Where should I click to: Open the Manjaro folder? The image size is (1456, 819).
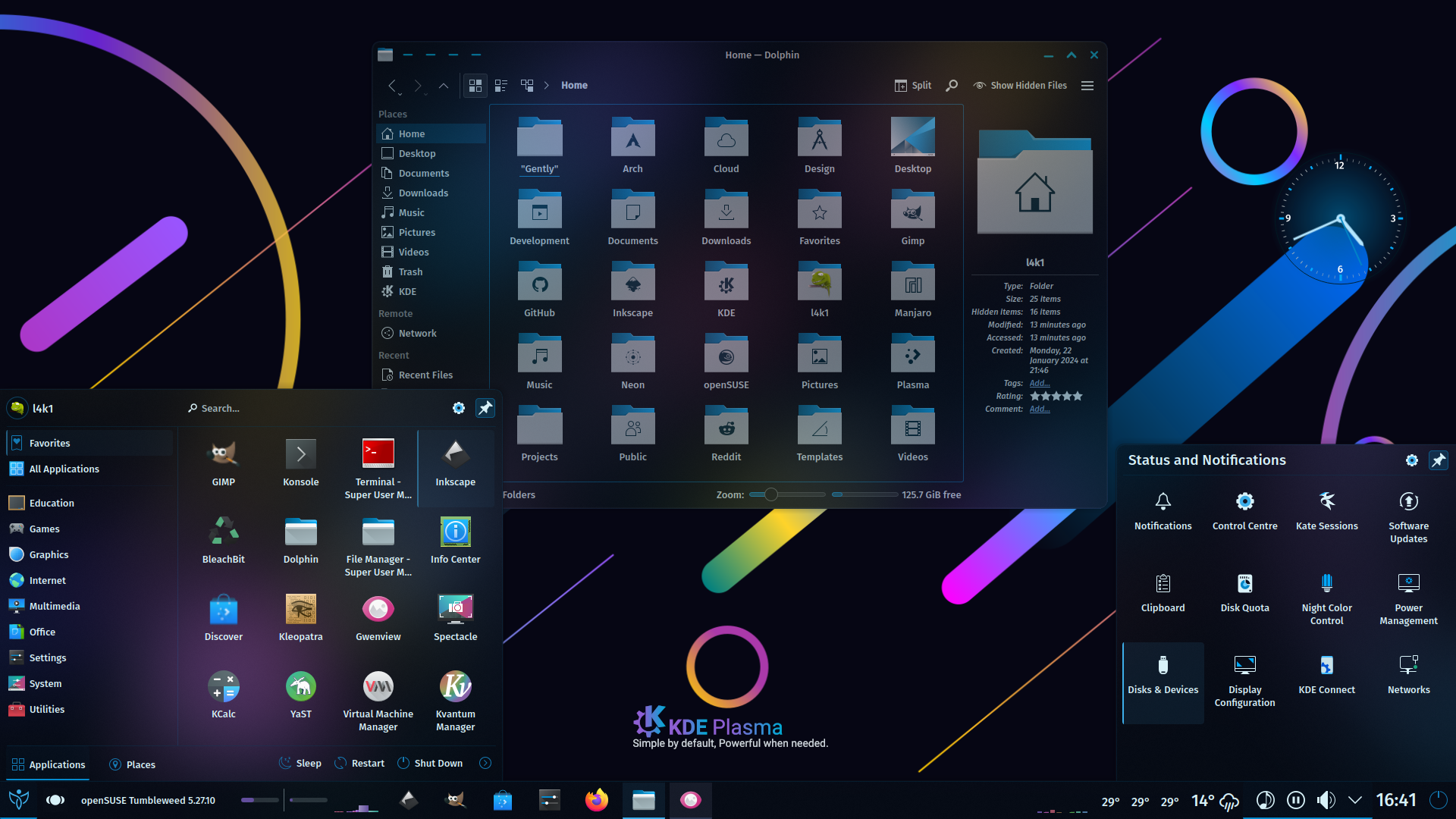tap(912, 290)
